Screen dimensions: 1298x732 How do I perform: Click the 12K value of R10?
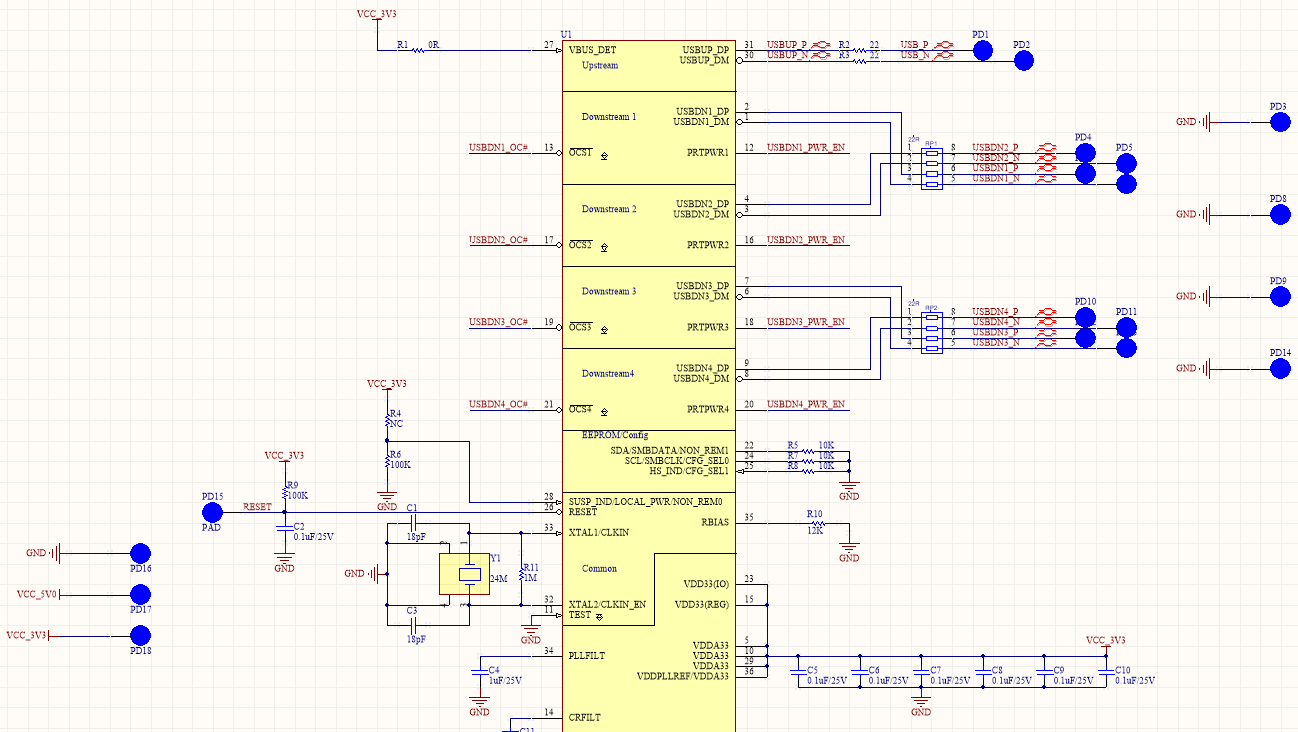pos(815,531)
